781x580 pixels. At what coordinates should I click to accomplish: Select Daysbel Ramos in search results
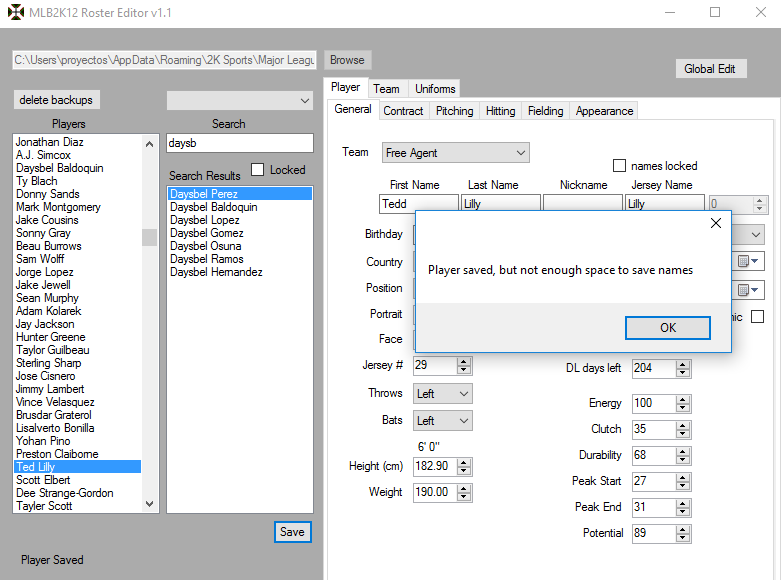(240, 259)
